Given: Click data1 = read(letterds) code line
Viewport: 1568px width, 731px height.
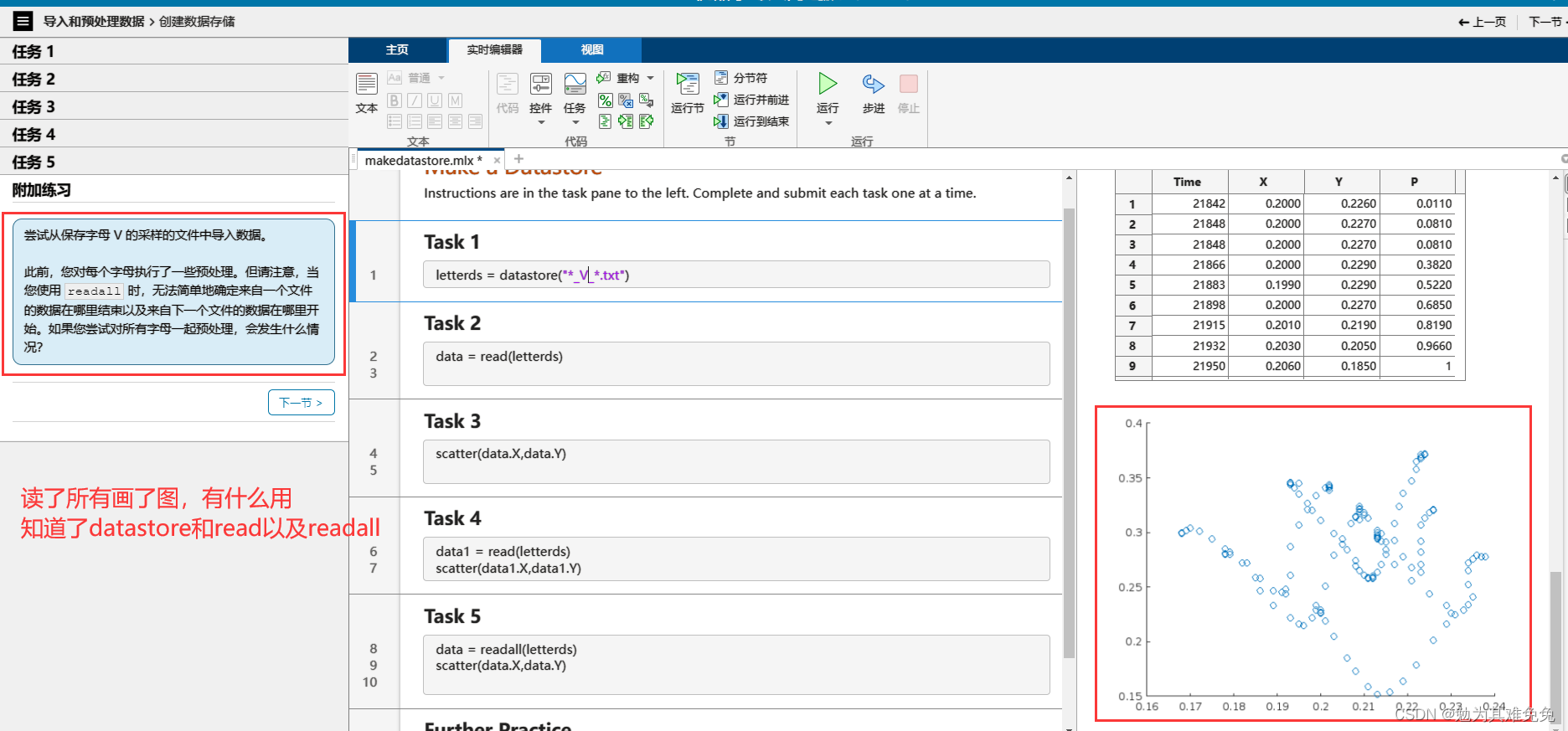Looking at the screenshot, I should pos(503,552).
